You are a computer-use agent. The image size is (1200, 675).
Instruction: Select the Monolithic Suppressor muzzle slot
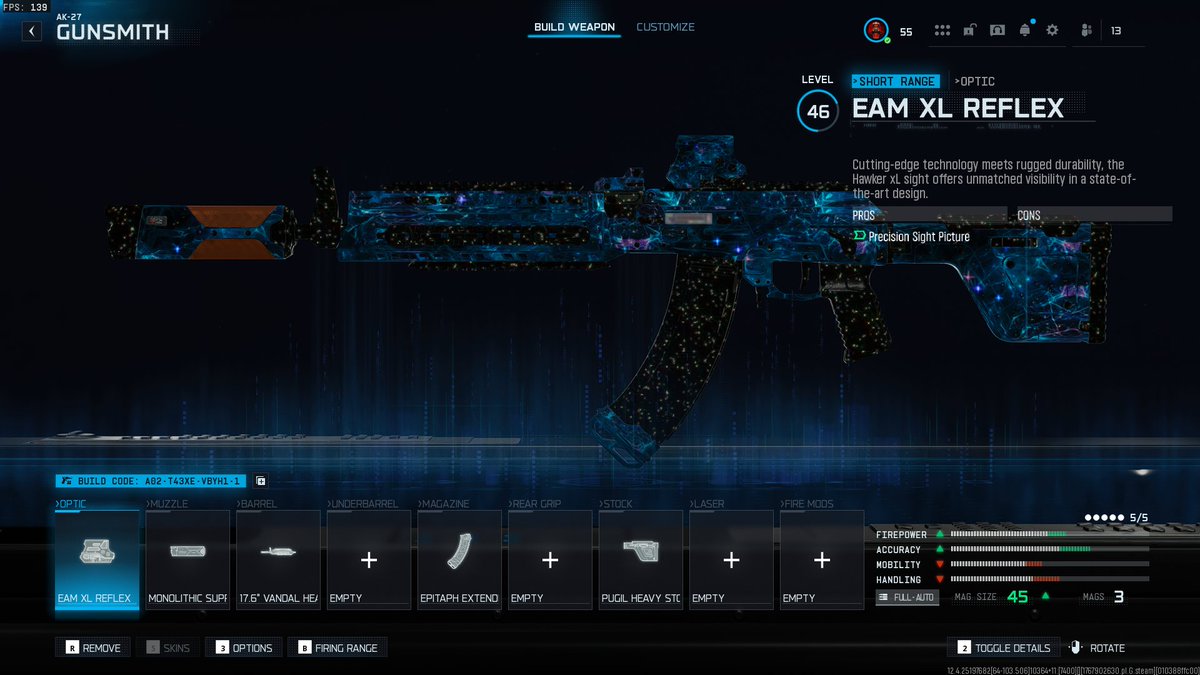pyautogui.click(x=188, y=559)
